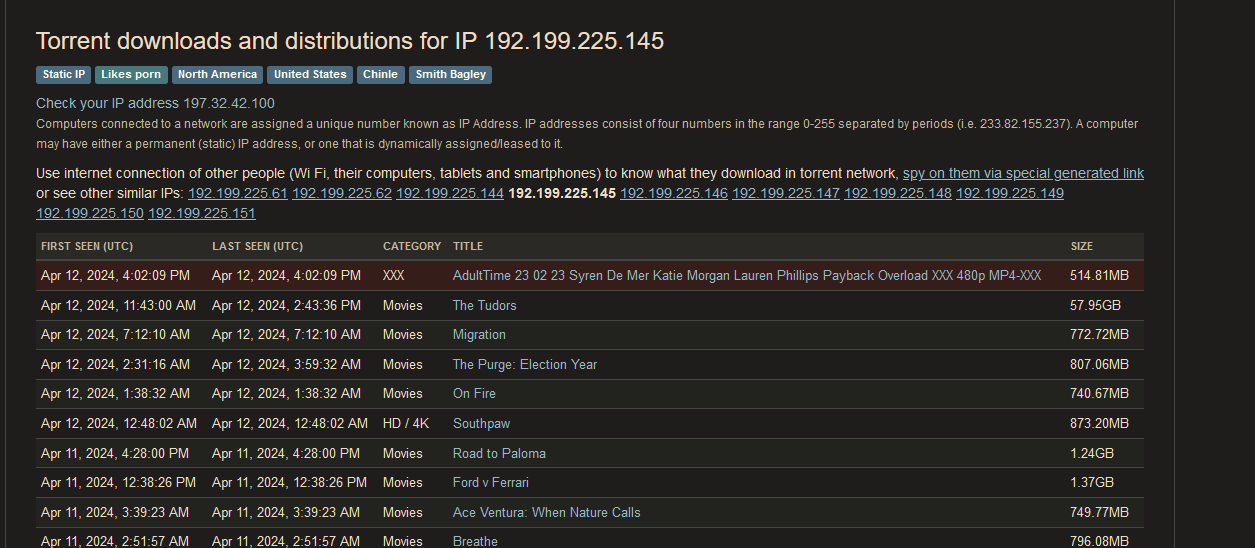Select the Ford v Ferrari title
The image size is (1255, 548).
(491, 483)
